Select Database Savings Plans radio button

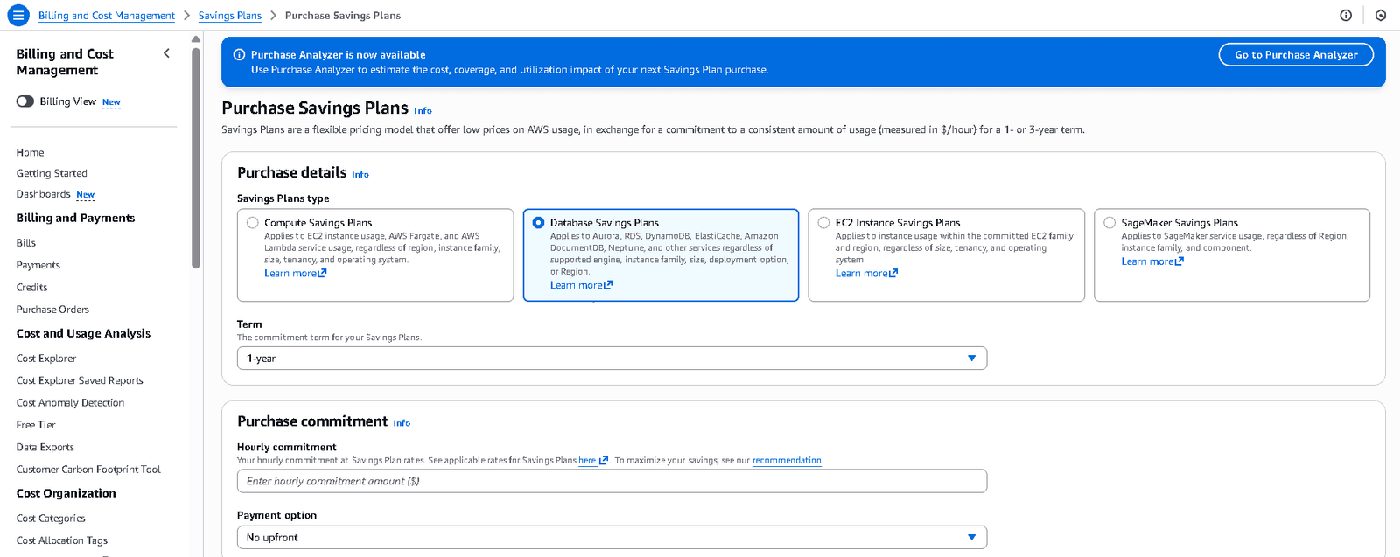(x=539, y=223)
